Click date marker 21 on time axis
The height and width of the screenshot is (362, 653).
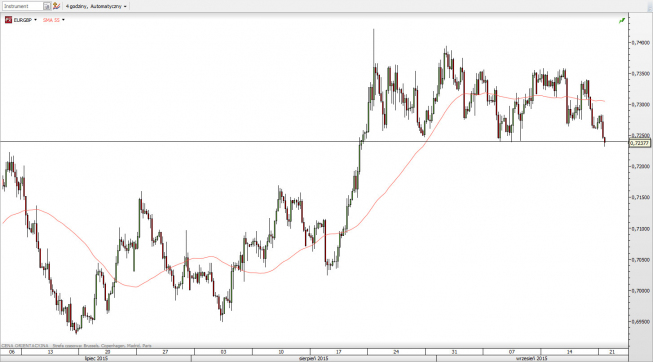point(612,352)
